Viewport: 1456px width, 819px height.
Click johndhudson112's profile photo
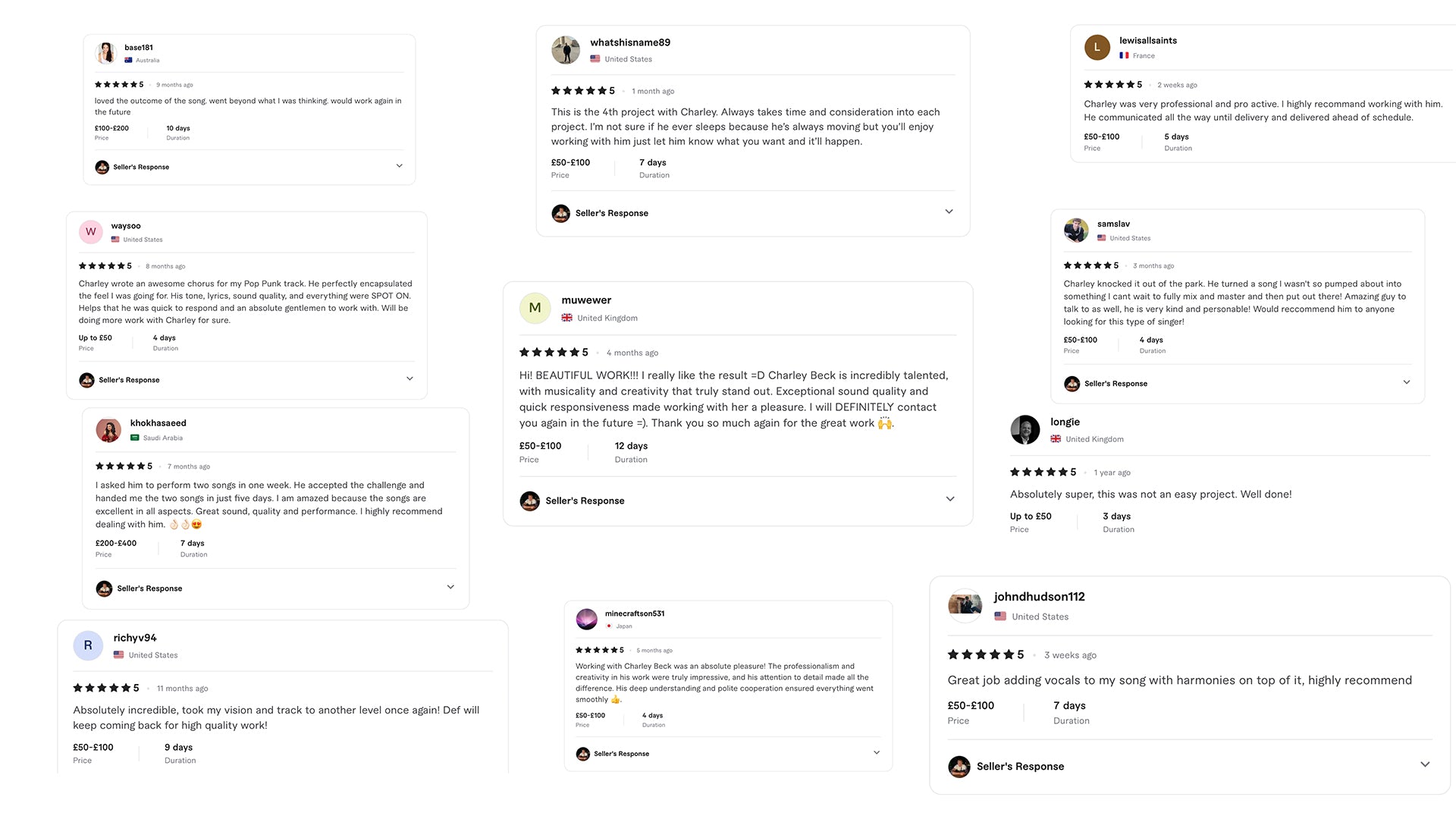point(965,605)
